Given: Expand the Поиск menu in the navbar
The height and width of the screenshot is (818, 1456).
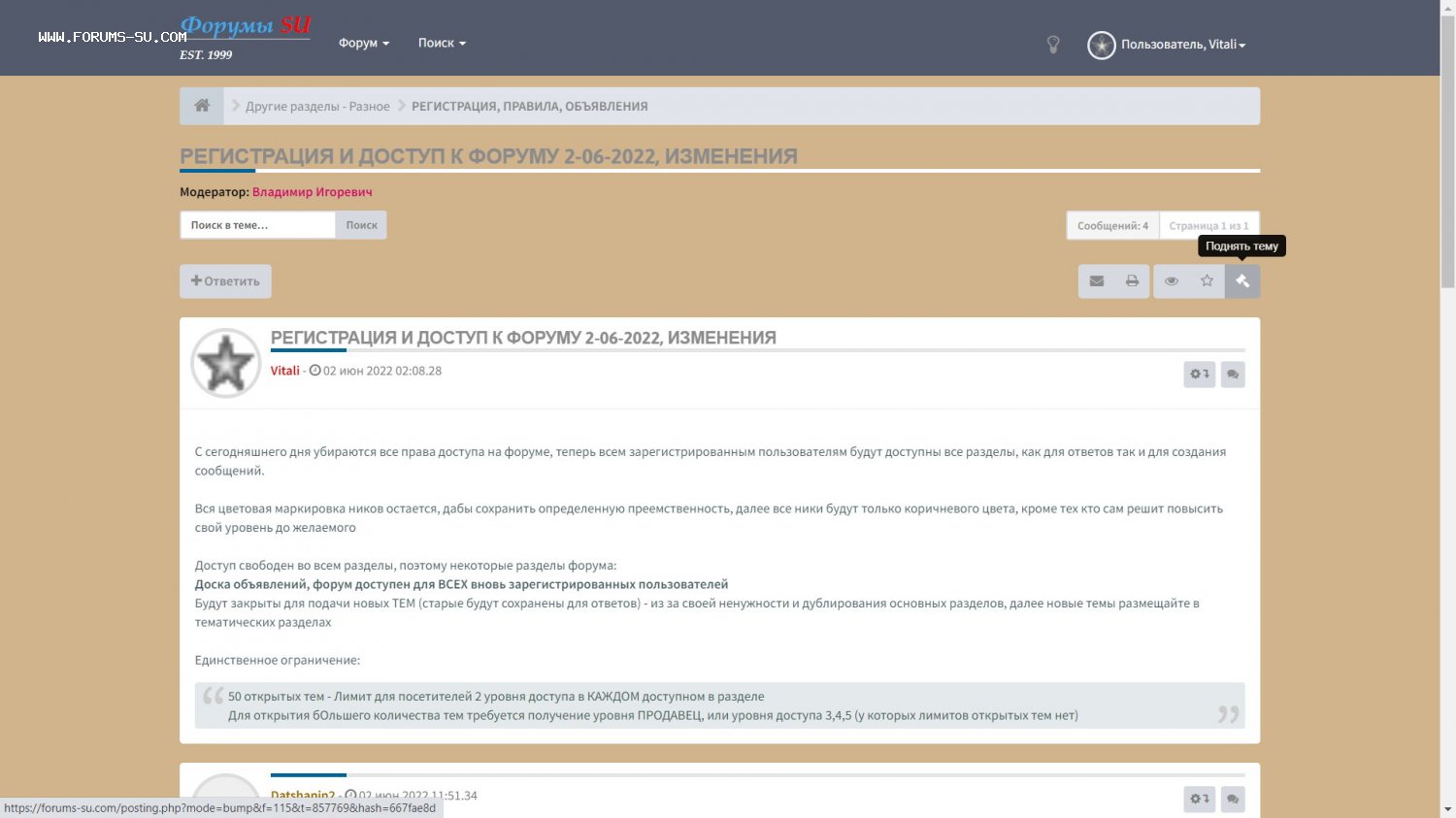Looking at the screenshot, I should click(x=442, y=44).
